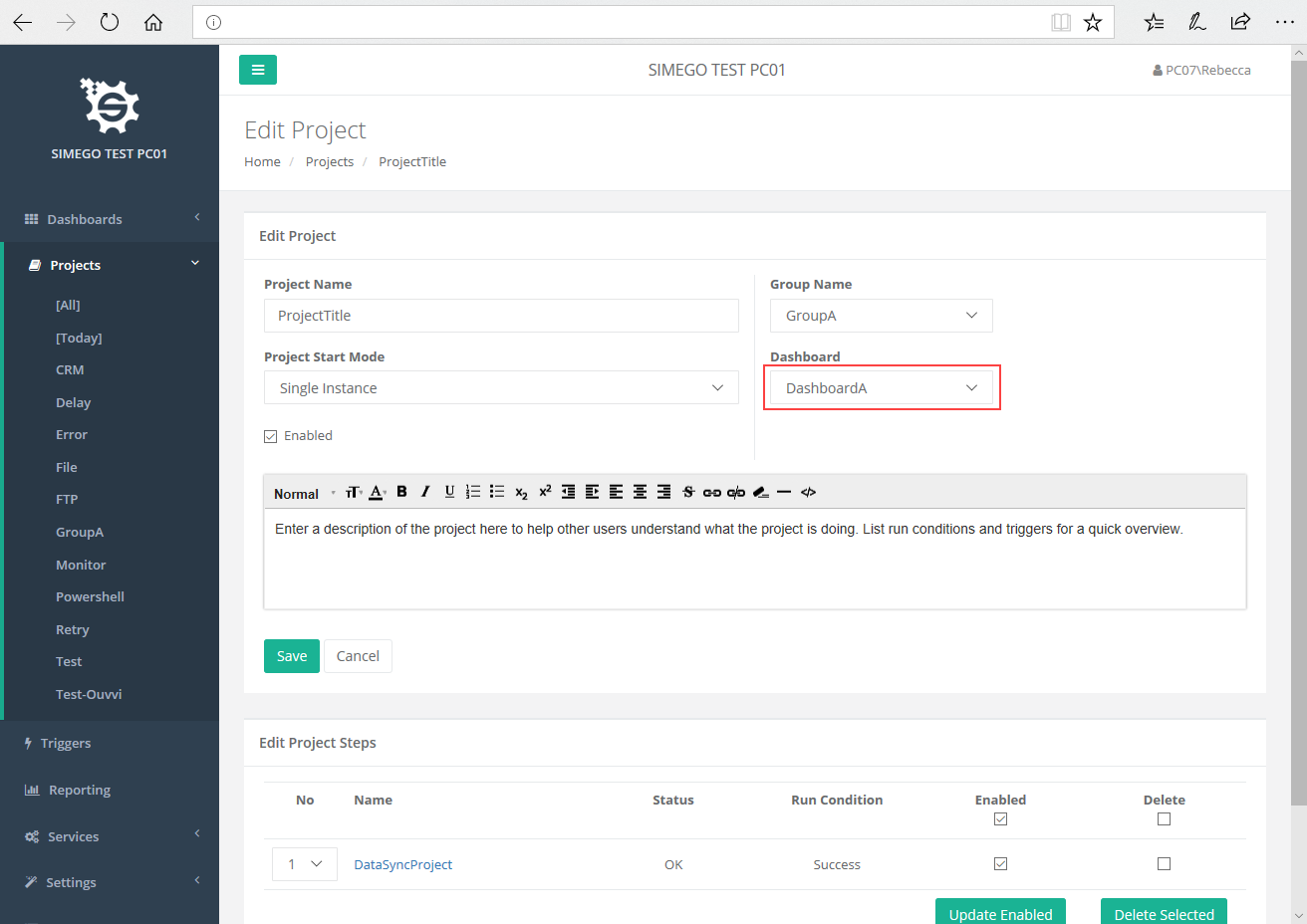
Task: Open Triggers in the sidebar
Action: pos(66,743)
